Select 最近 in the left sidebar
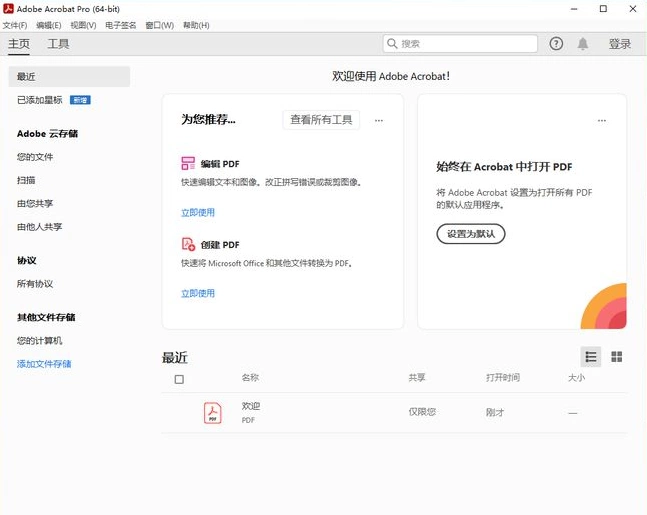647x515 pixels. [x=69, y=77]
